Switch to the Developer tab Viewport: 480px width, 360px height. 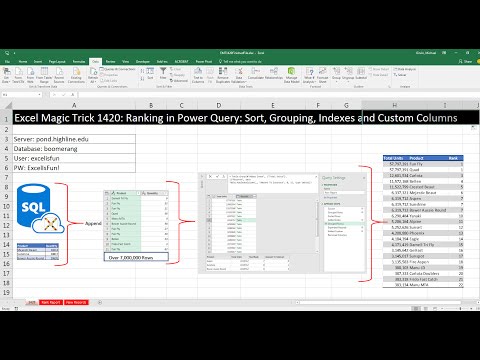pyautogui.click(x=143, y=62)
